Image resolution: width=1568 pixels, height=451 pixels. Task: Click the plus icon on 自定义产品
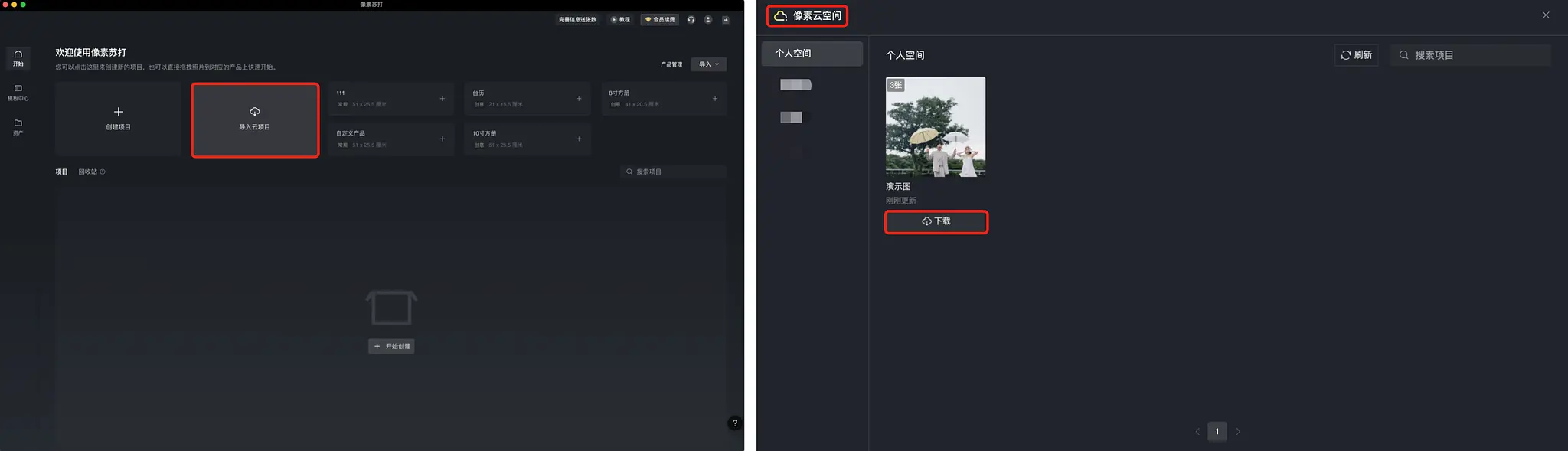442,139
